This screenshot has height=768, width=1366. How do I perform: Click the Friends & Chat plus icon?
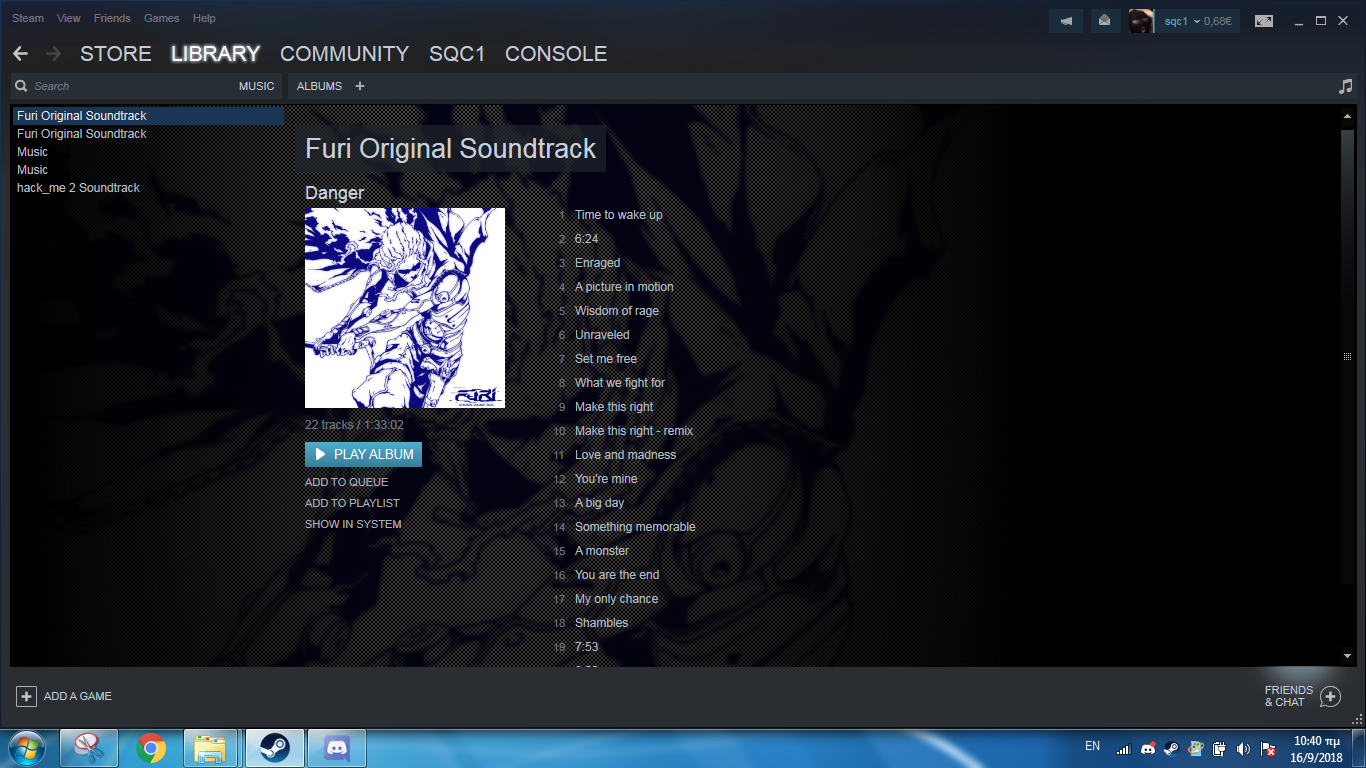(x=1330, y=696)
